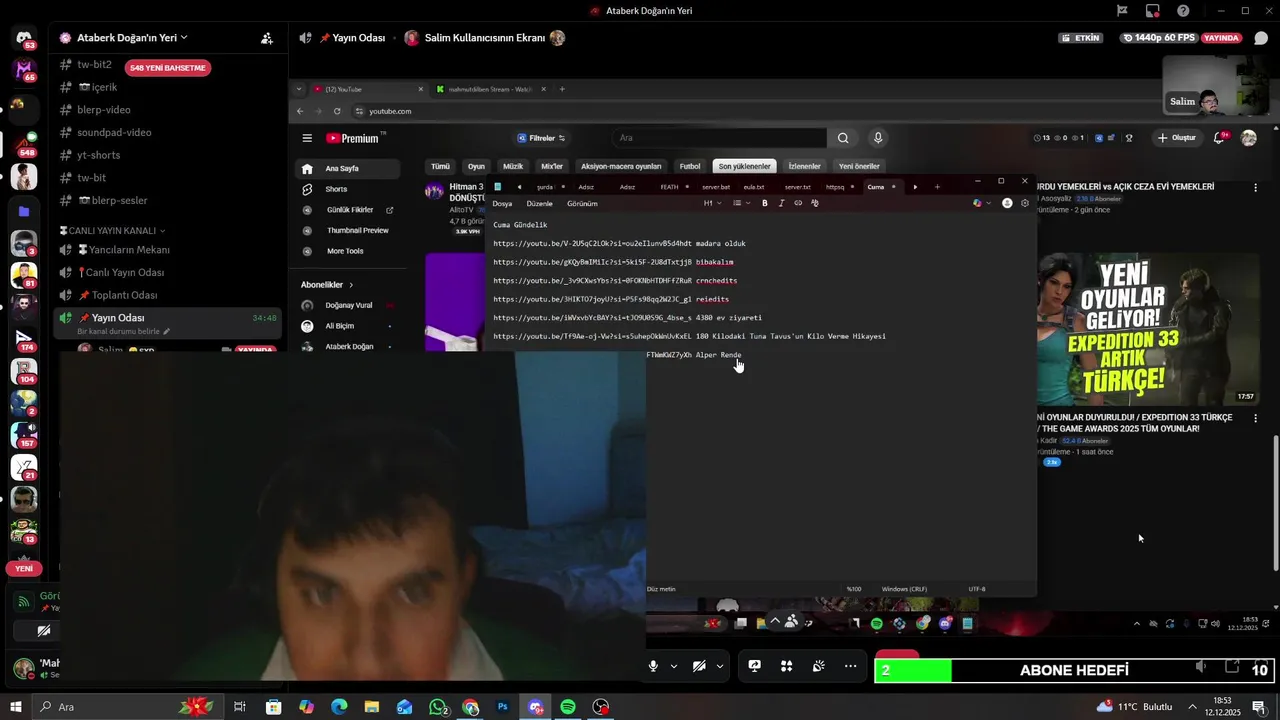Select the Müzik filter chip
Image resolution: width=1280 pixels, height=720 pixels.
(x=513, y=166)
